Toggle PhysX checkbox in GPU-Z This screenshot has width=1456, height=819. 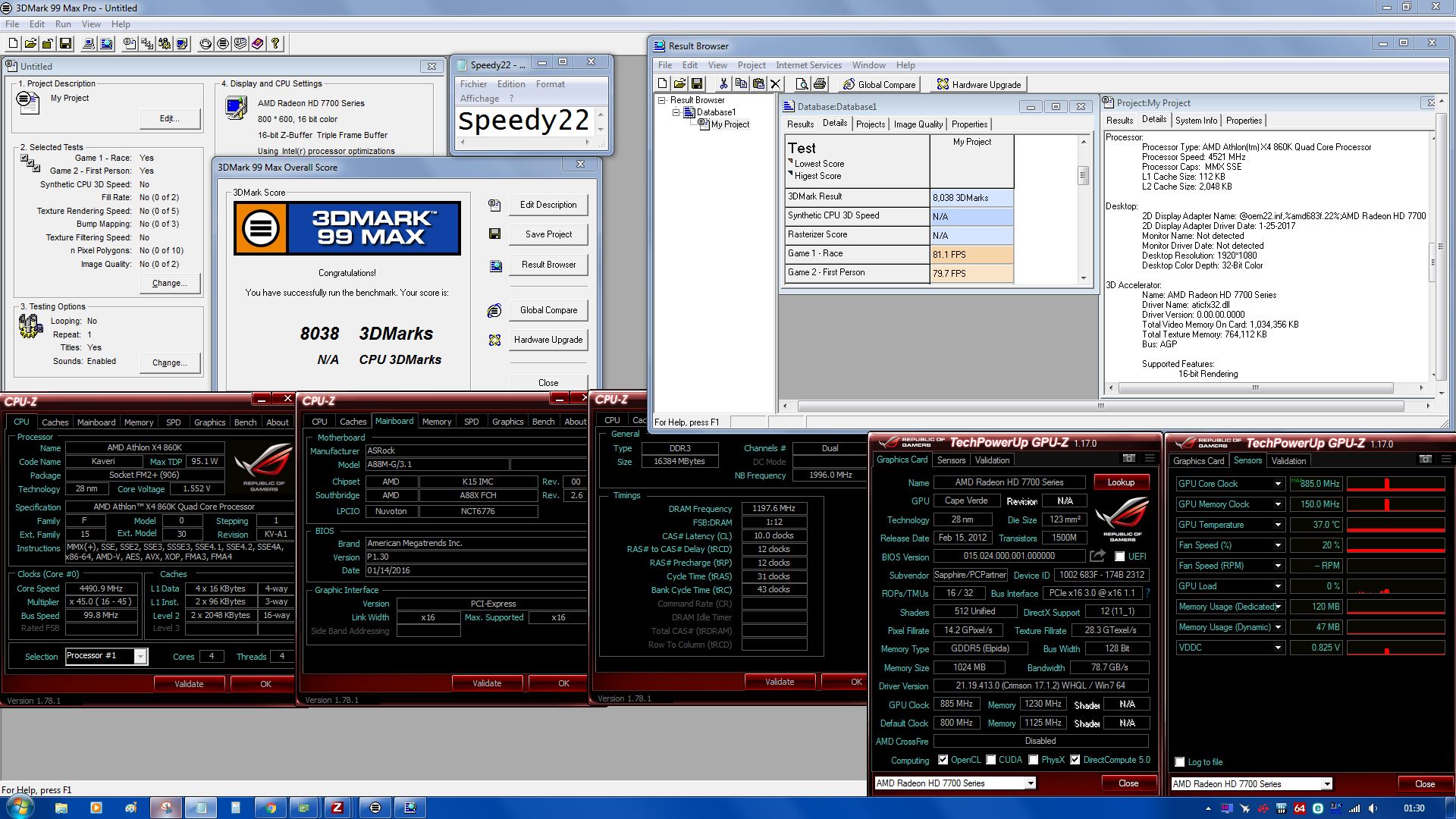(x=1033, y=760)
